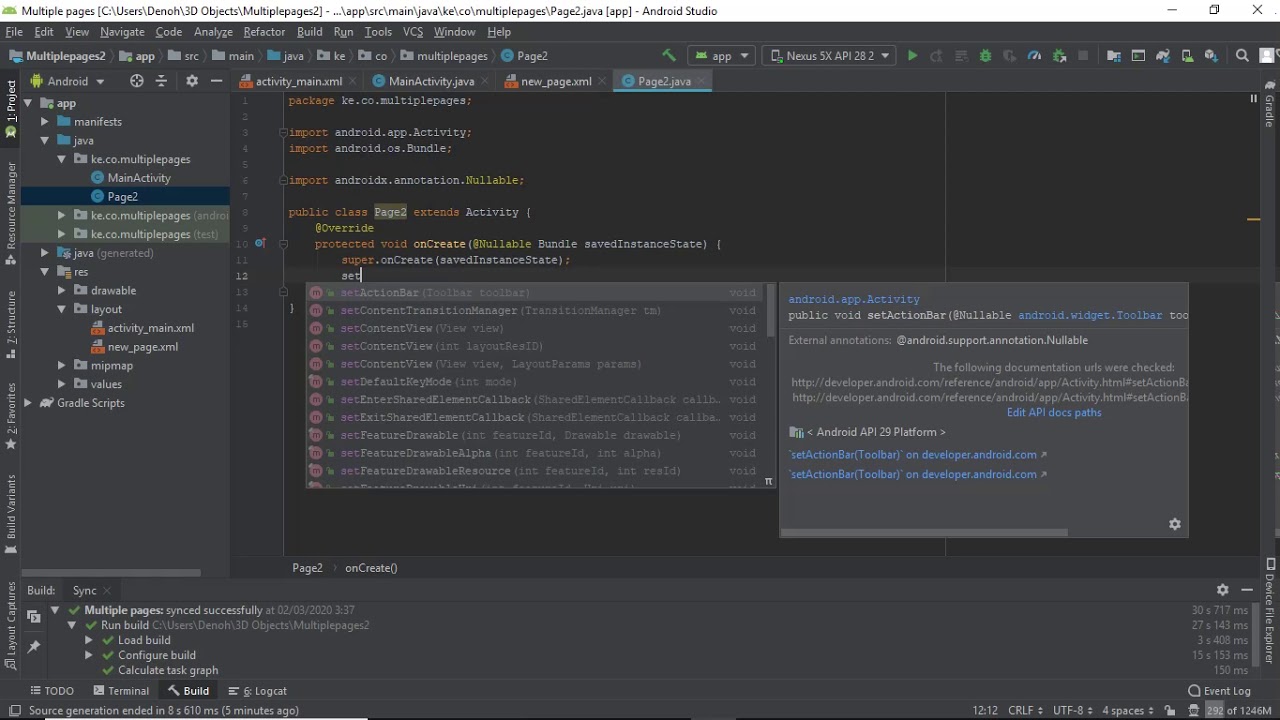Open Project panel settings gear
This screenshot has height=720, width=1280.
point(192,81)
